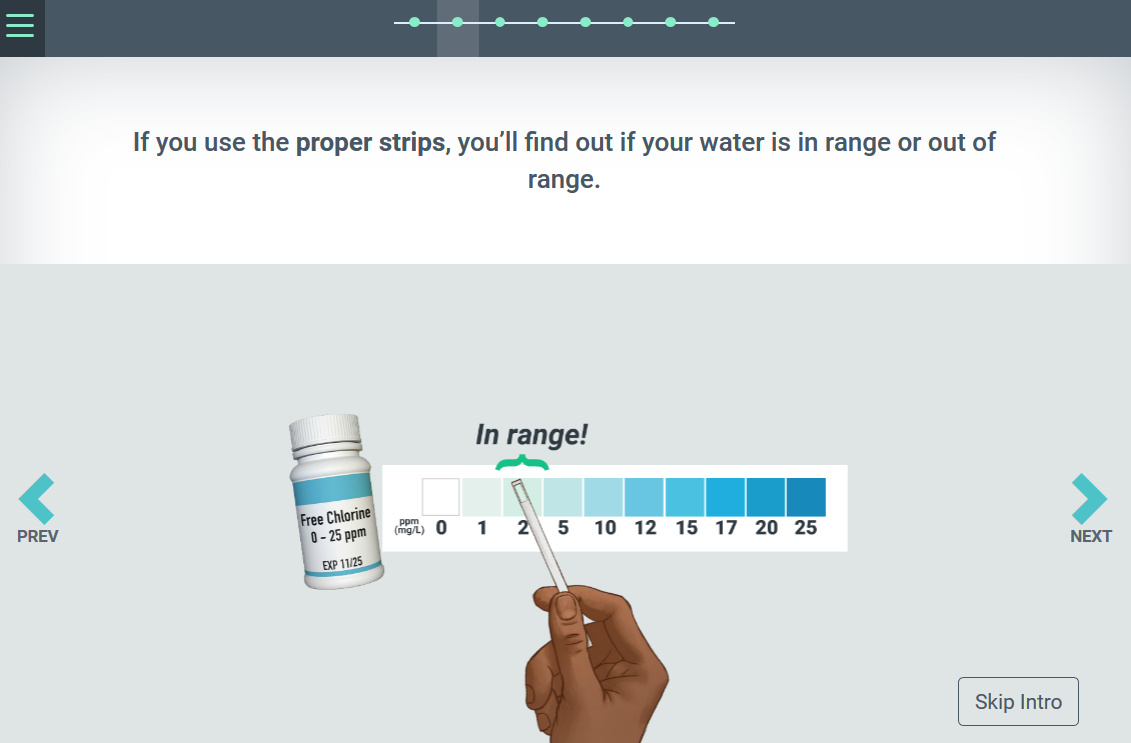
Task: Select the 1 ppm color swatch
Action: [482, 497]
